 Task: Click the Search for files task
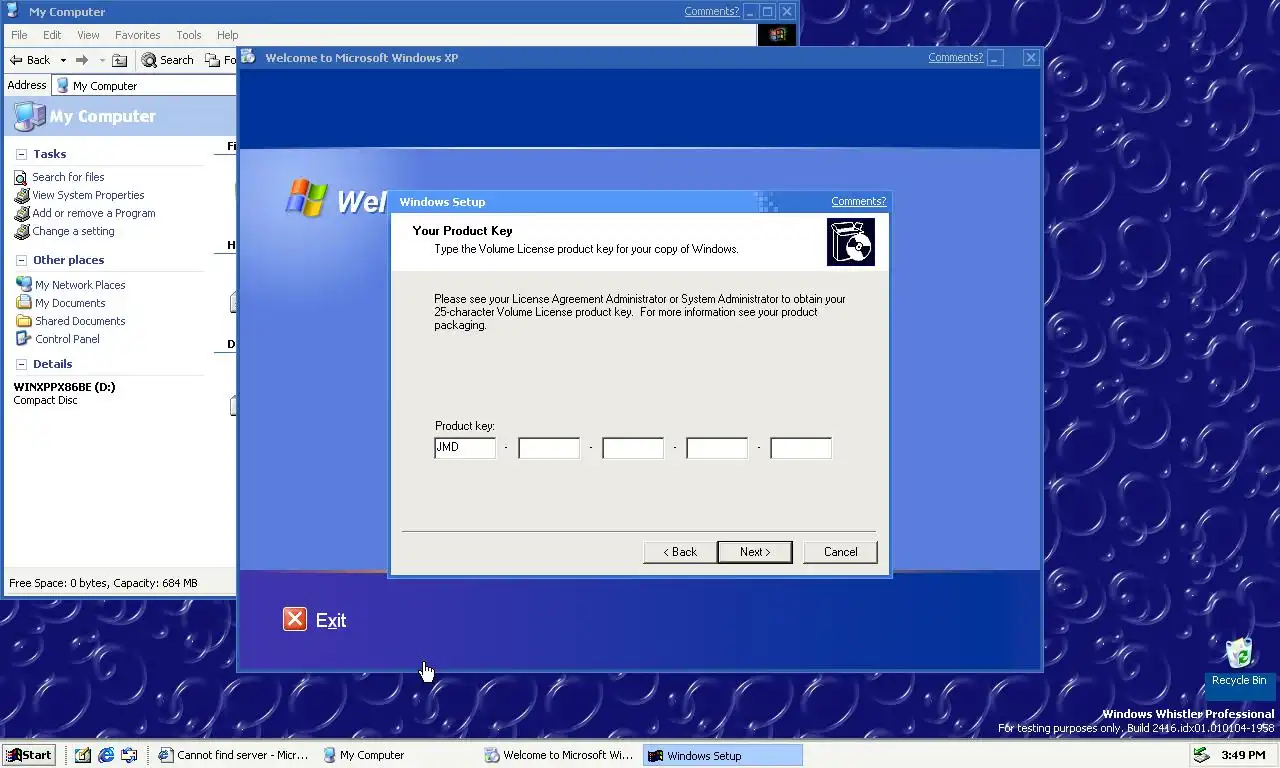[68, 177]
